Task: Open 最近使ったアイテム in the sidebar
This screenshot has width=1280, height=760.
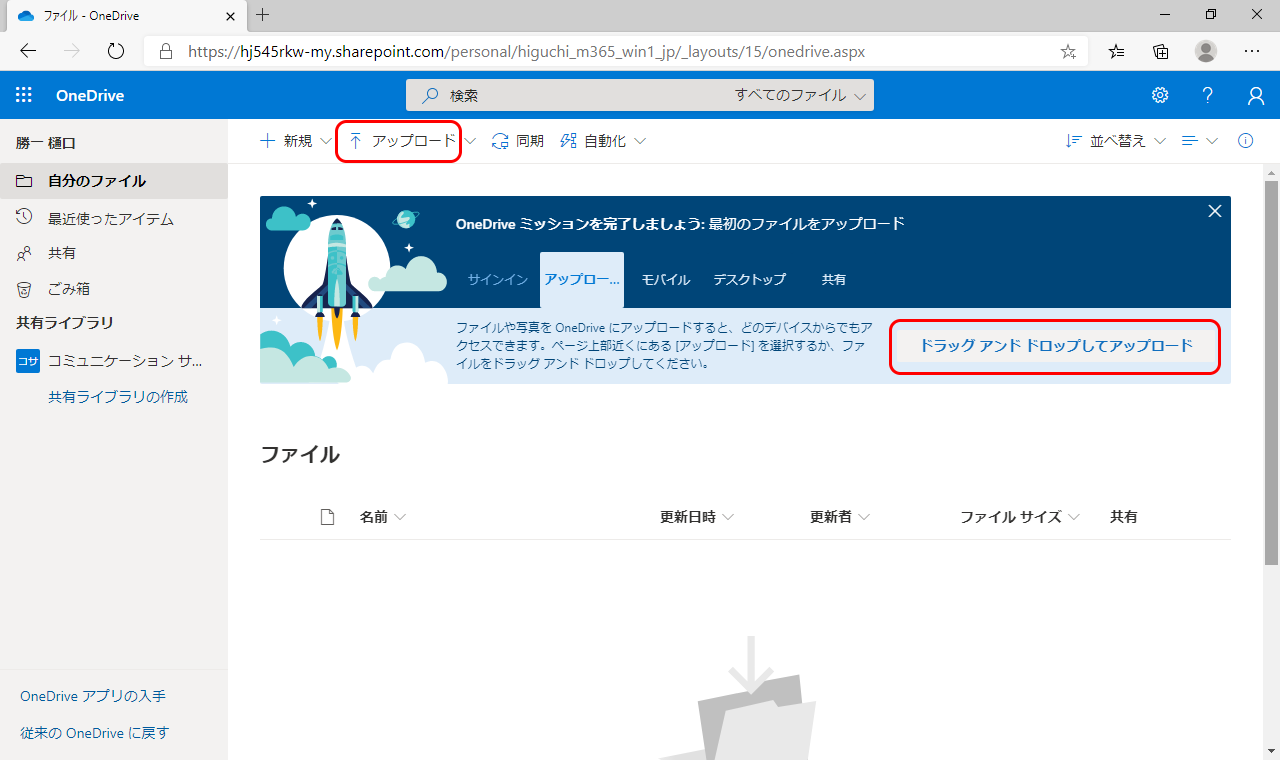Action: [x=114, y=218]
